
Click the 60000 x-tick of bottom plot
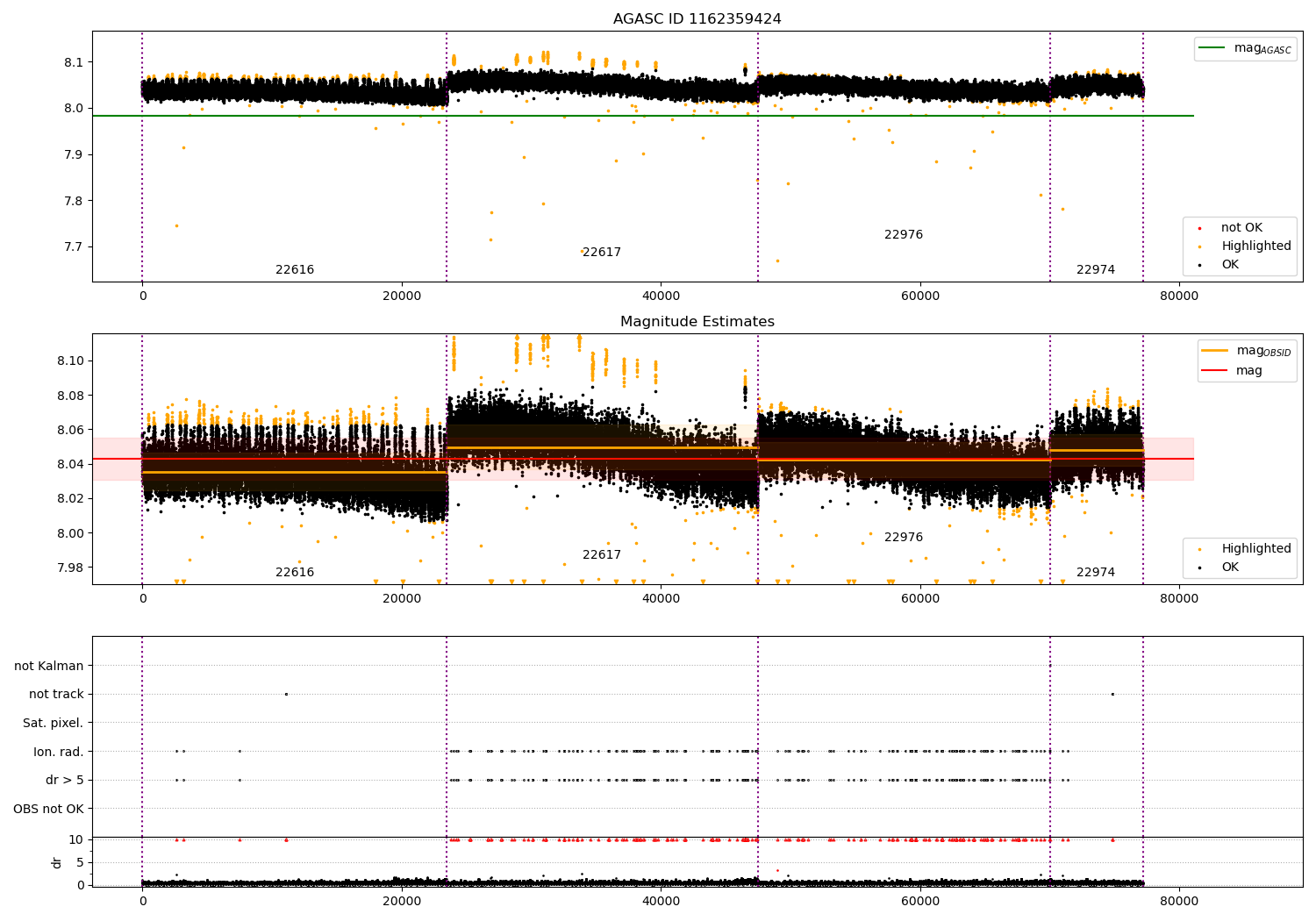point(920,901)
